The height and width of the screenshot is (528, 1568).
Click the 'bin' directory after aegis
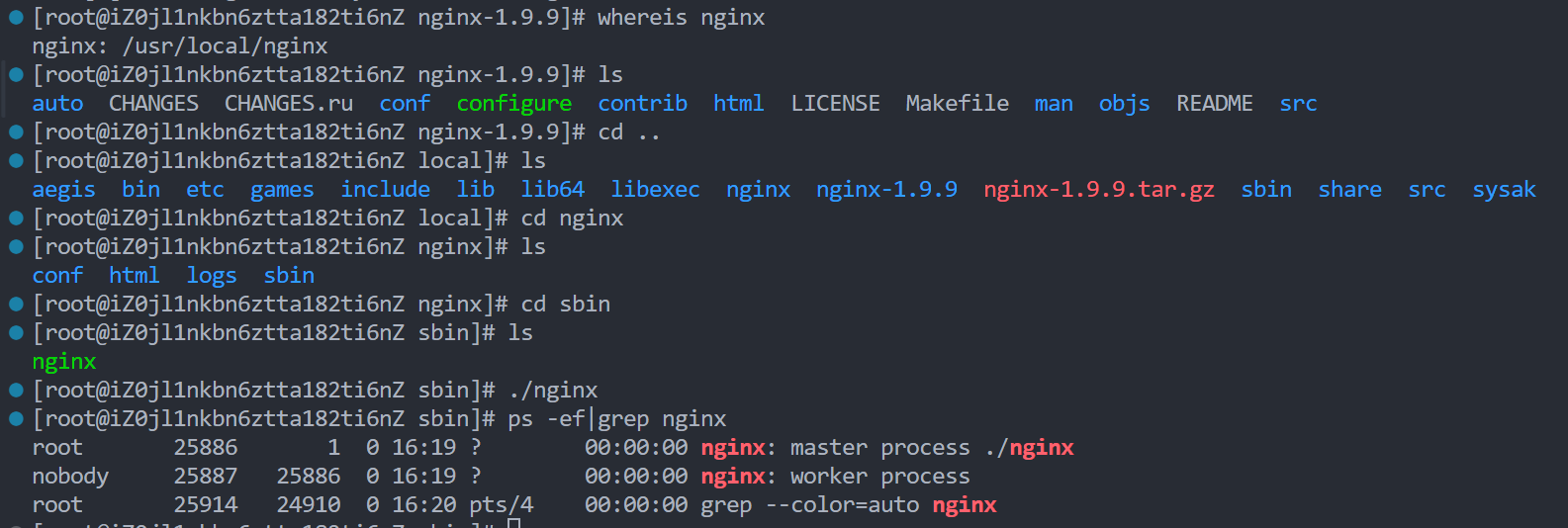[x=141, y=190]
